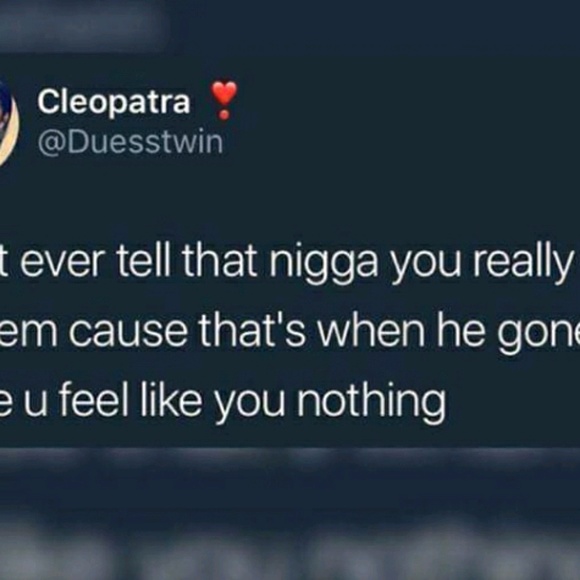Screen dimensions: 580x580
Task: Open the @Duesstwin handle link
Action: tap(130, 142)
